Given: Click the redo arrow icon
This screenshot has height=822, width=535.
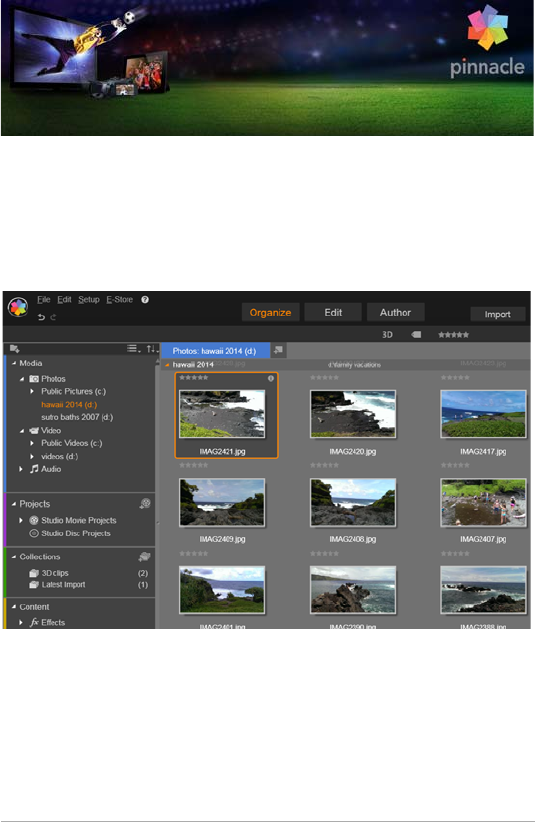Looking at the screenshot, I should pos(53,317).
